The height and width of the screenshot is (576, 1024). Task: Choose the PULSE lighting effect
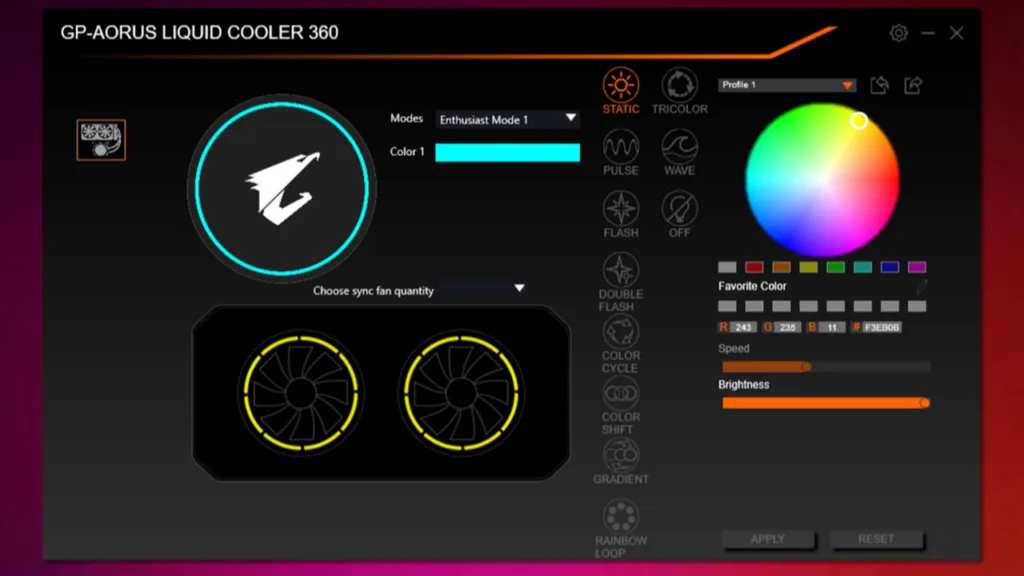click(x=620, y=152)
